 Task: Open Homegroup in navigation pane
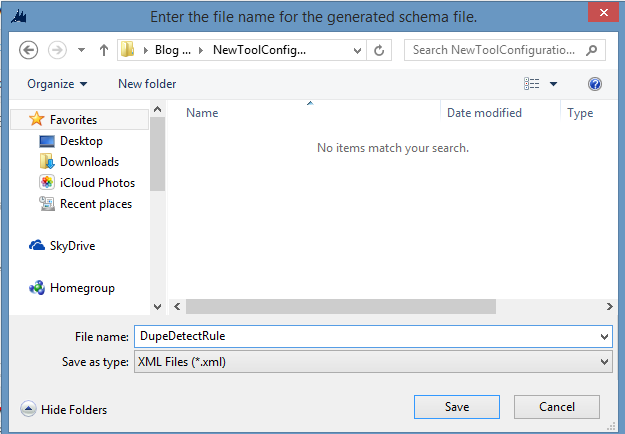click(x=81, y=288)
